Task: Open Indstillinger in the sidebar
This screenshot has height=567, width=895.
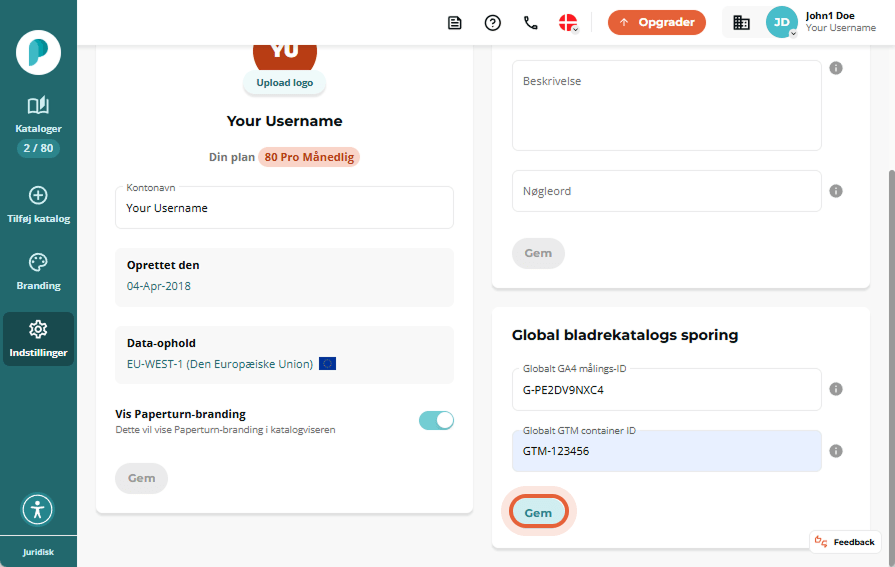Action: pyautogui.click(x=38, y=339)
